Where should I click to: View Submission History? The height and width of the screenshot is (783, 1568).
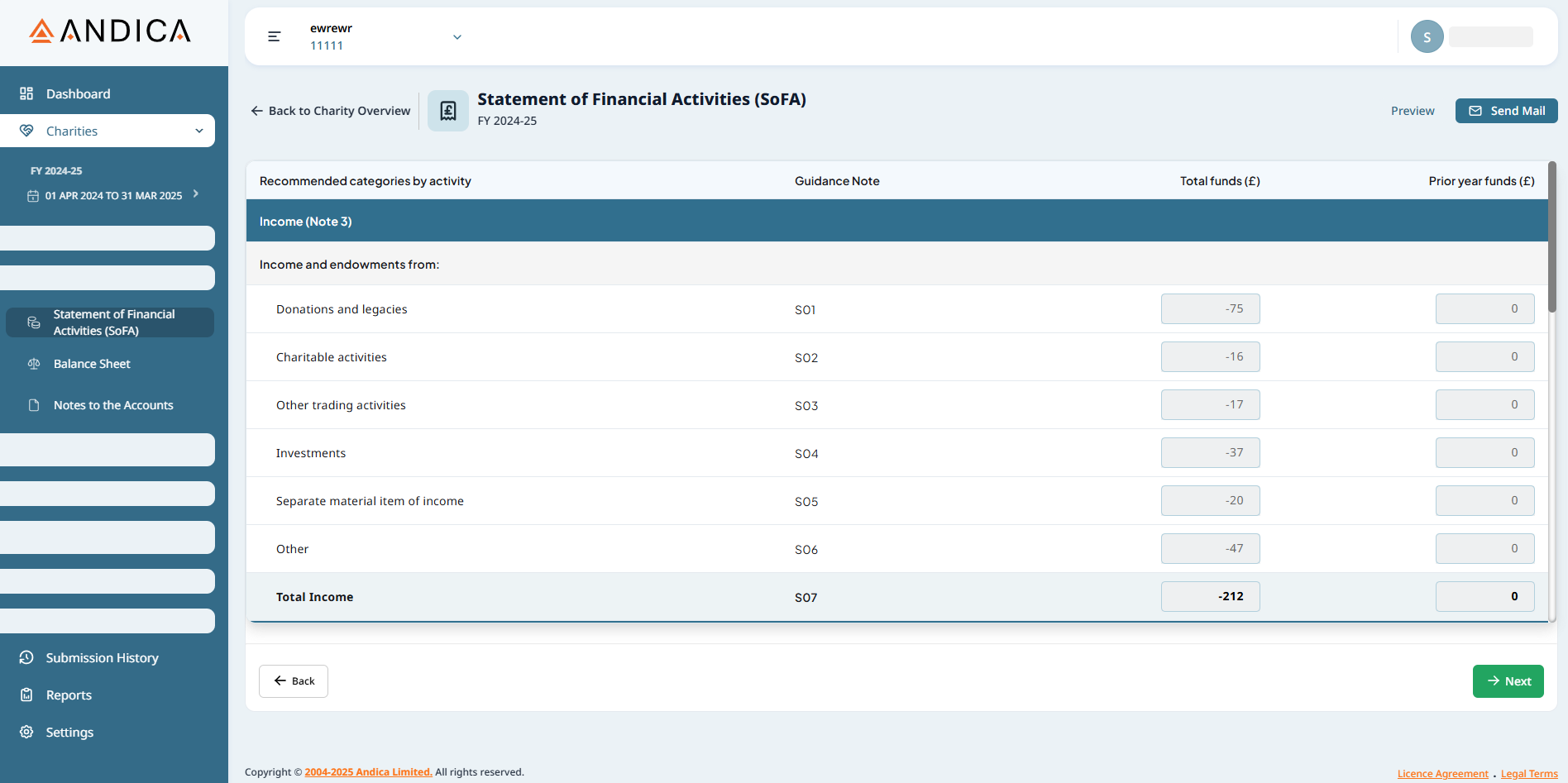[x=102, y=657]
